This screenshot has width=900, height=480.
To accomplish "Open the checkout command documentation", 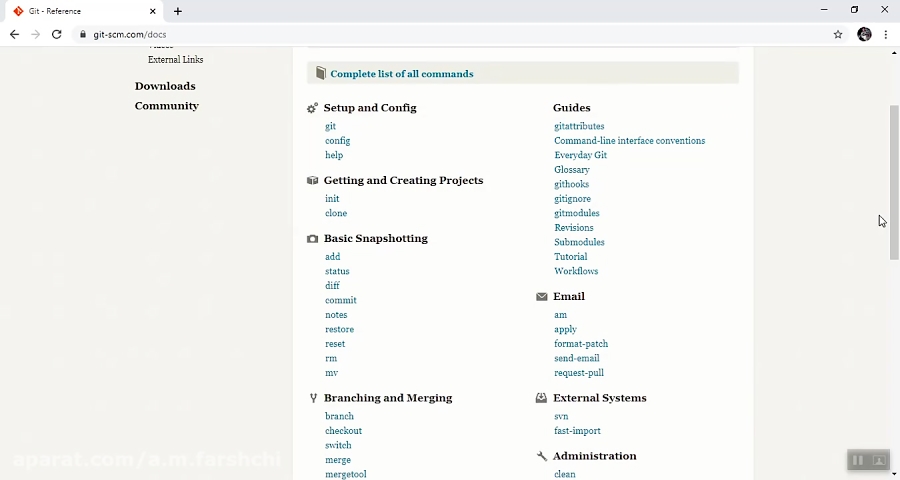I will [x=343, y=431].
